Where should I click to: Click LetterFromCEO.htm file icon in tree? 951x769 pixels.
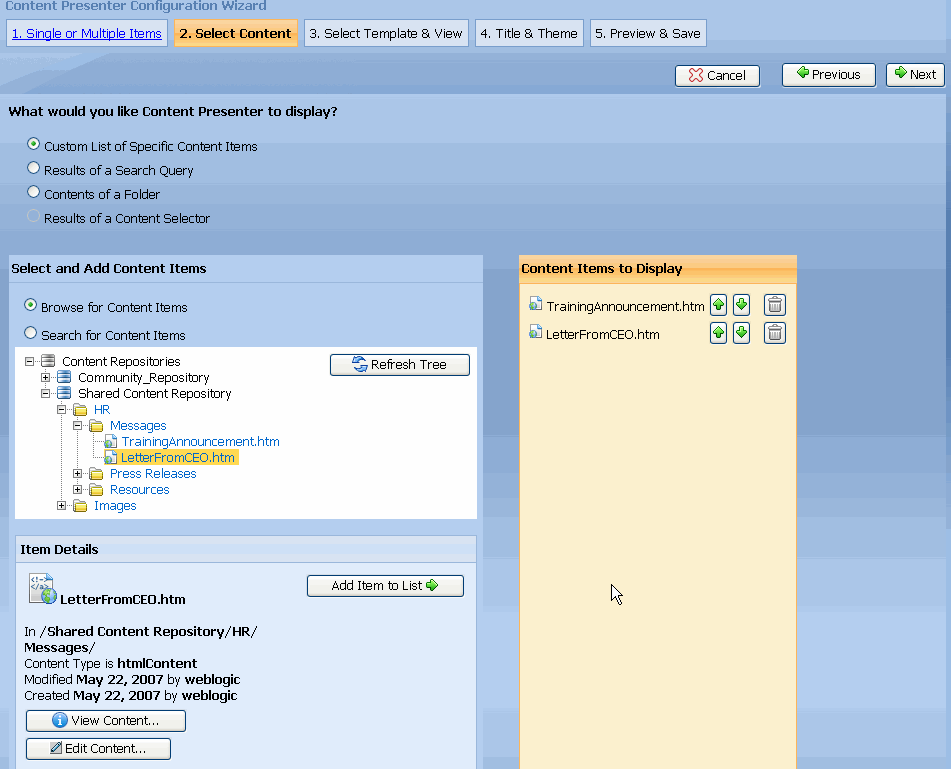click(110, 457)
